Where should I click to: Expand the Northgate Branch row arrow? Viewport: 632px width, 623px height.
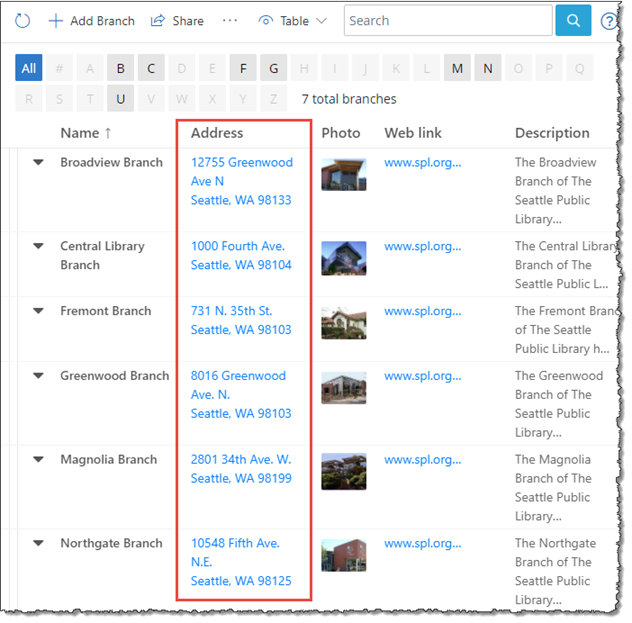point(39,544)
